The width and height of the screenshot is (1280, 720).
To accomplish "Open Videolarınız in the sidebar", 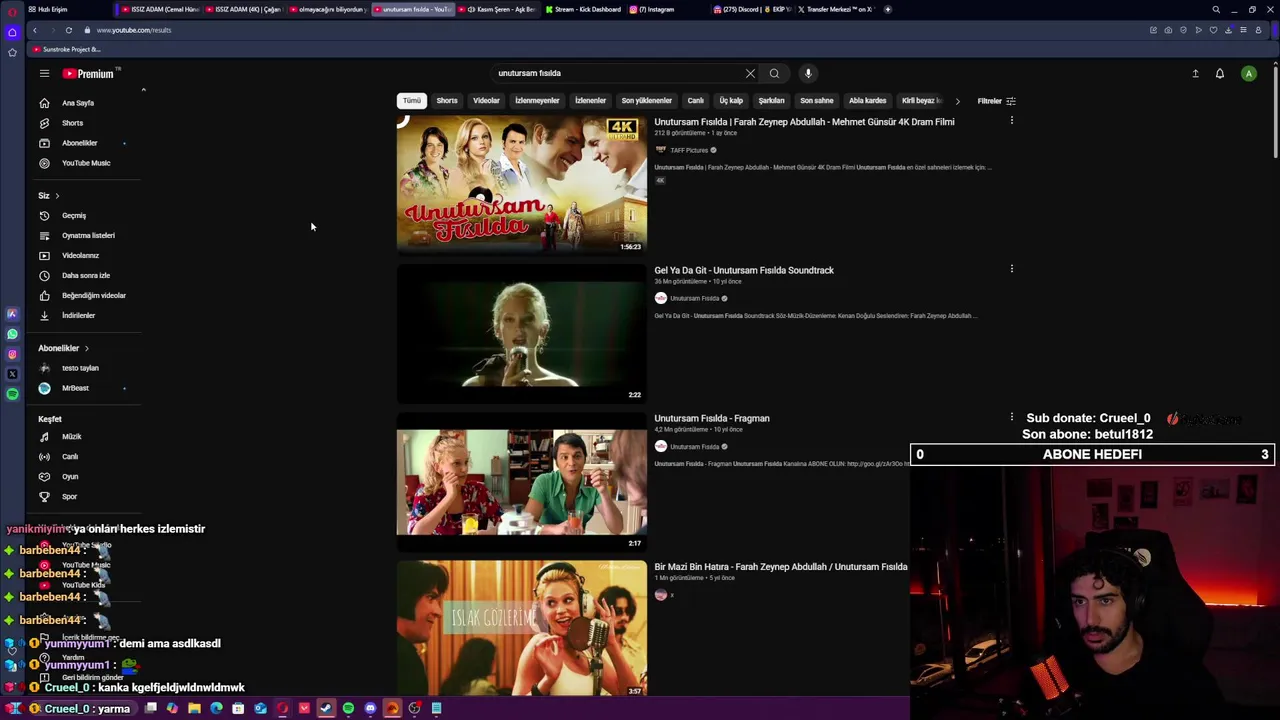I will coord(80,255).
